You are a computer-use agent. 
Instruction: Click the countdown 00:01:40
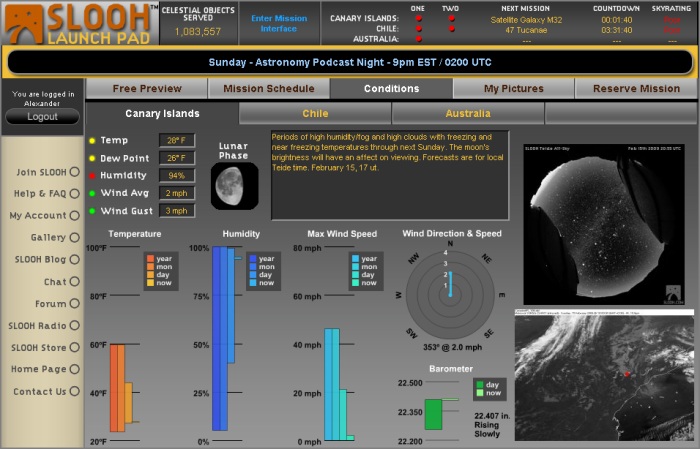coord(617,20)
